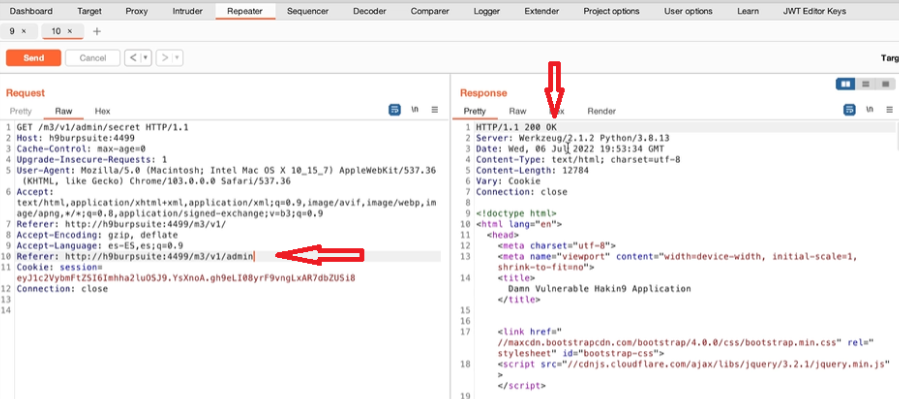Image resolution: width=899 pixels, height=399 pixels.
Task: Open User options tab
Action: pyautogui.click(x=688, y=11)
